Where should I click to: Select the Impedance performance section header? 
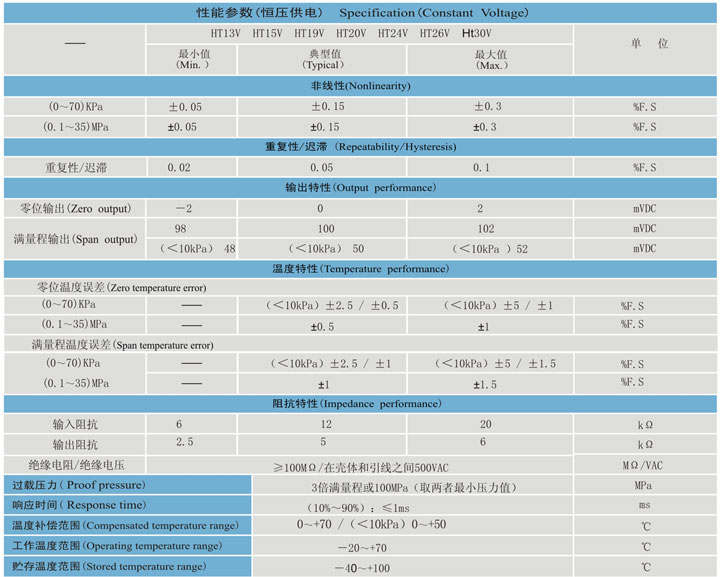360,403
